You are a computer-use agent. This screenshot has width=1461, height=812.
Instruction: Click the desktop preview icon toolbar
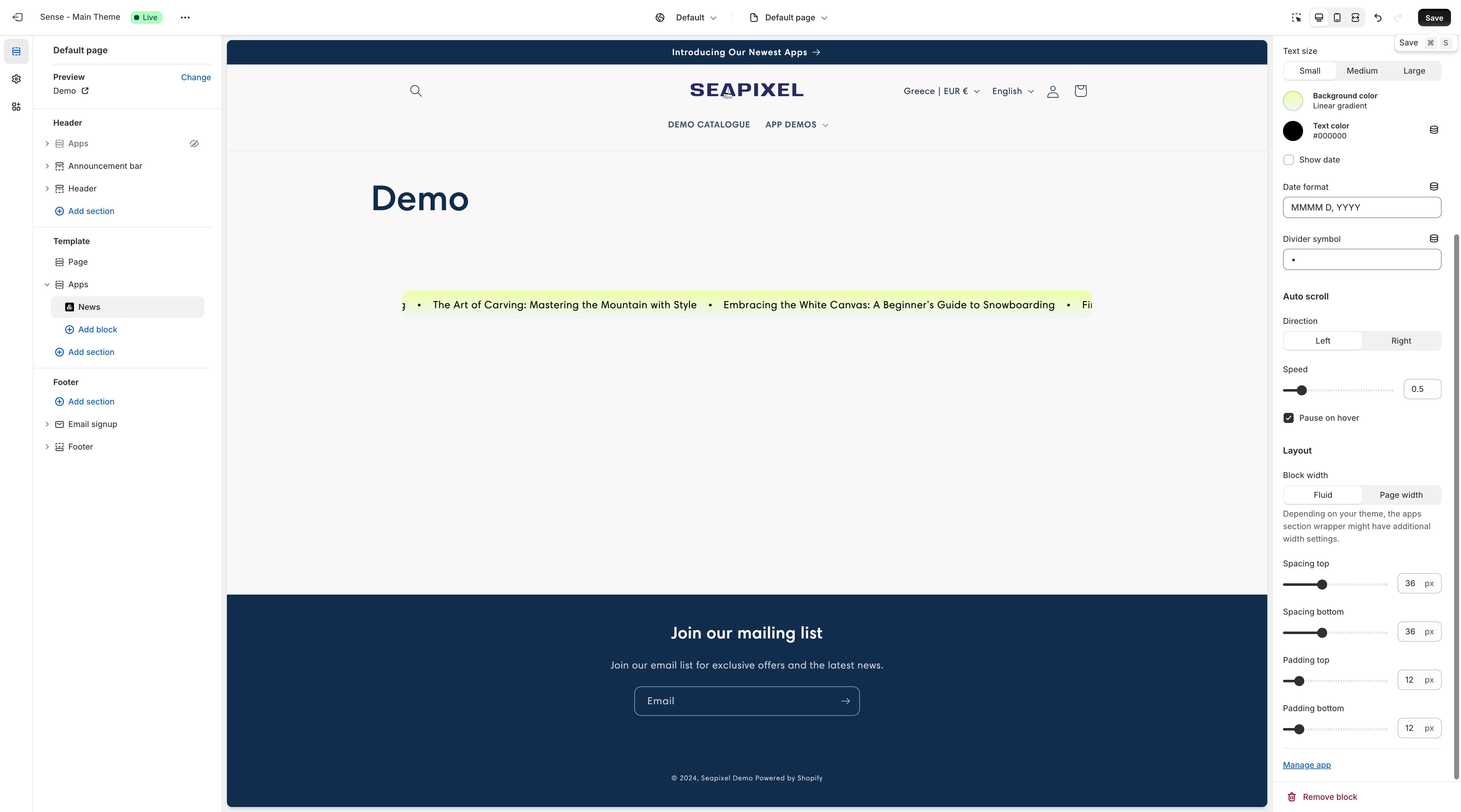point(1318,17)
